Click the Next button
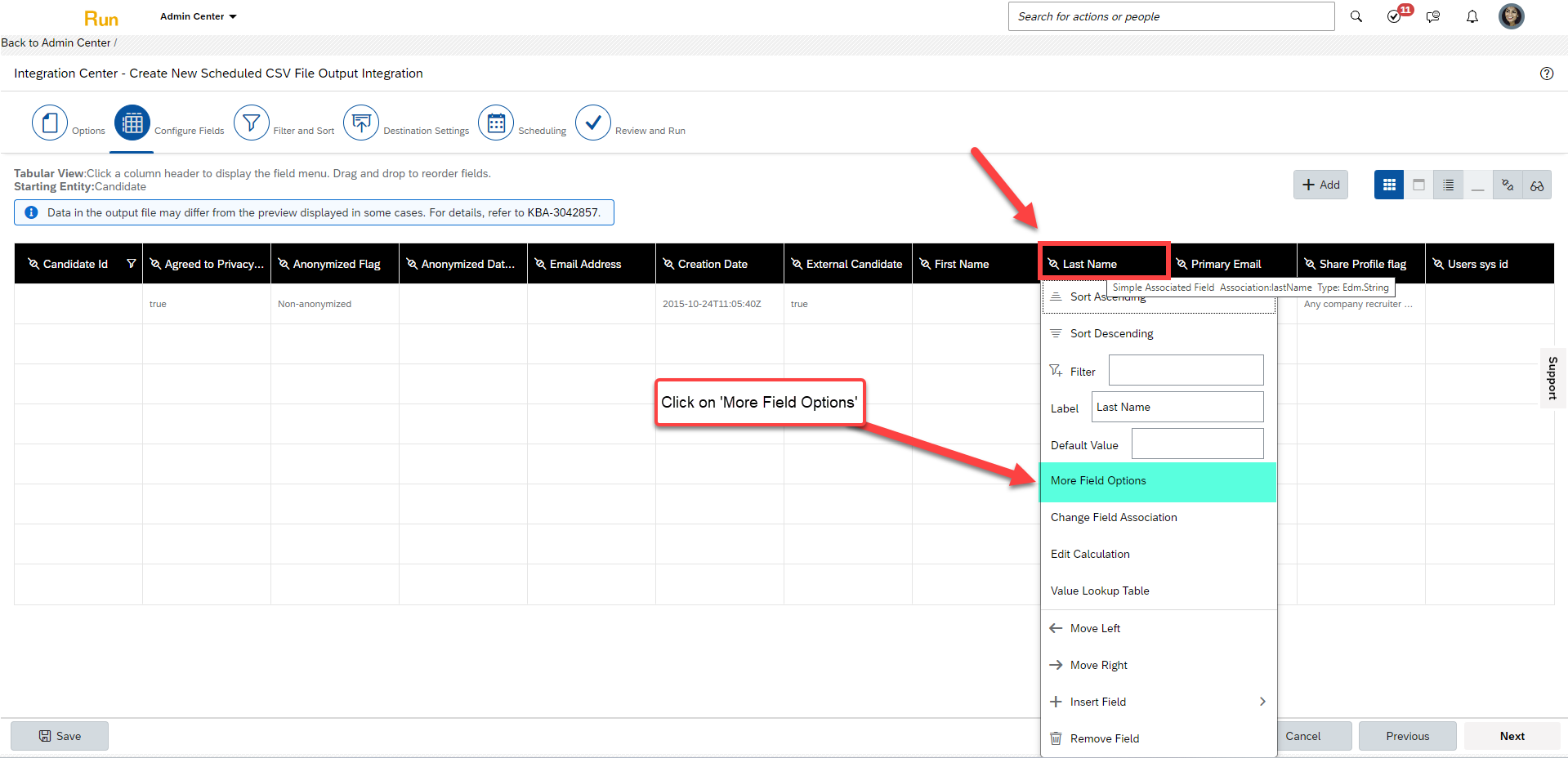This screenshot has height=758, width=1568. click(x=1512, y=736)
